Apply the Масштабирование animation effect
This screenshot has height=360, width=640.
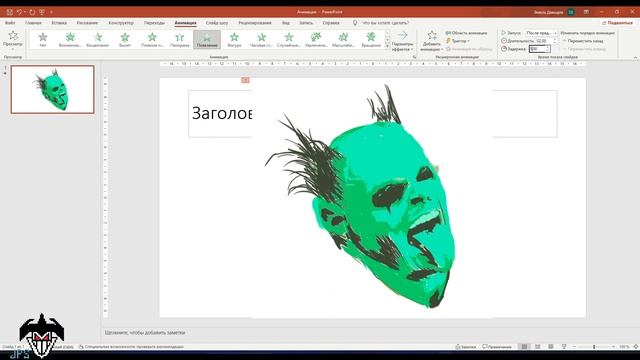tap(343, 40)
